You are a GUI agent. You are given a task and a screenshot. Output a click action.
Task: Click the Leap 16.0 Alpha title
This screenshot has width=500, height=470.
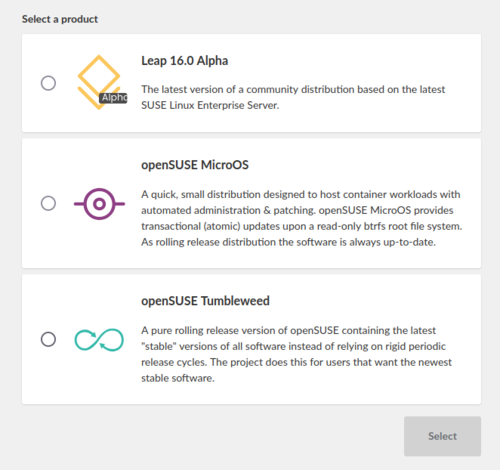click(x=185, y=61)
